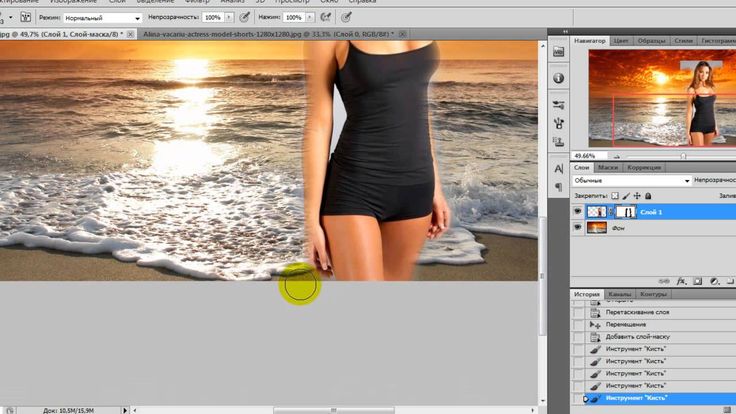Open the Brush Presets dock icon
736x414 pixels.
(x=559, y=105)
